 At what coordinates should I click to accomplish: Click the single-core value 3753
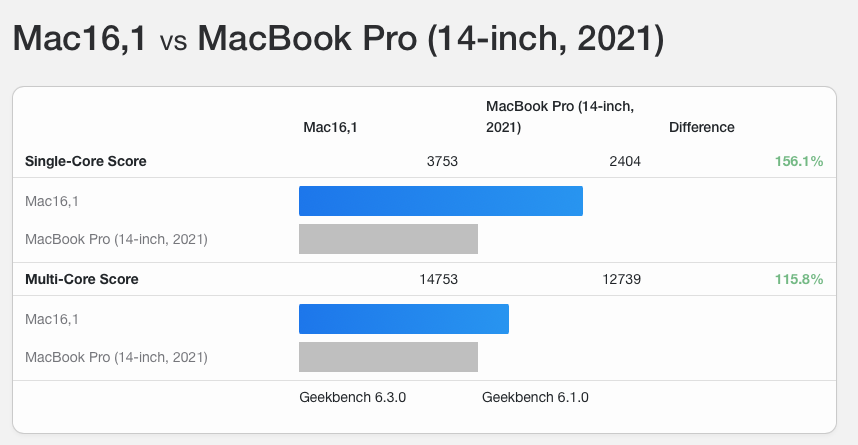[x=442, y=161]
